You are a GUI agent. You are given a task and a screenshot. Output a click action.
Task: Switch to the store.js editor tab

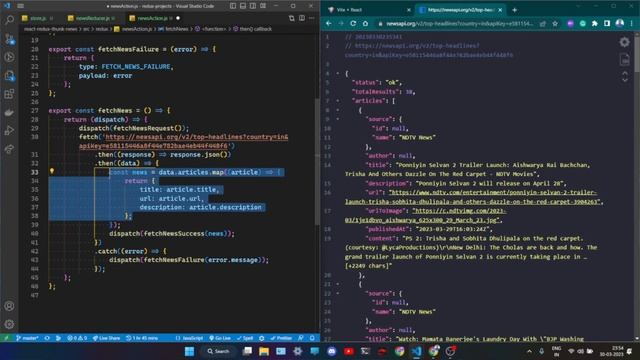[x=38, y=18]
